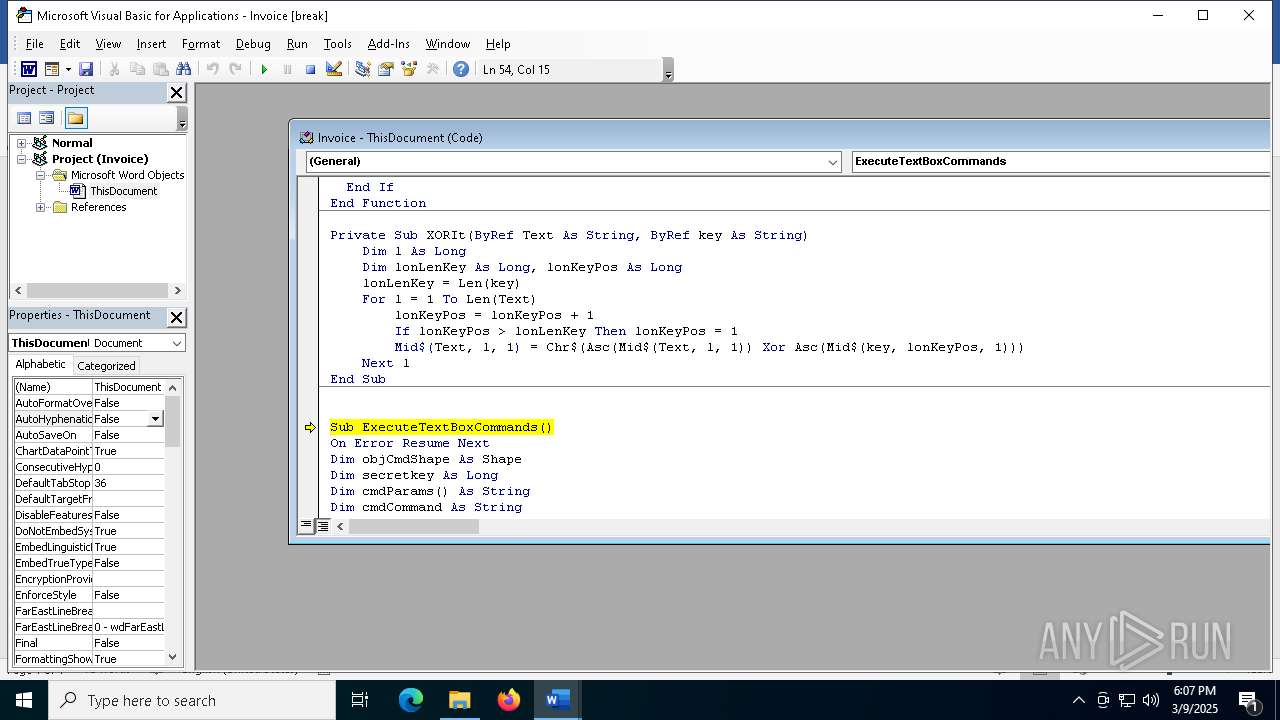Switch to the Categorized properties tab

(106, 366)
